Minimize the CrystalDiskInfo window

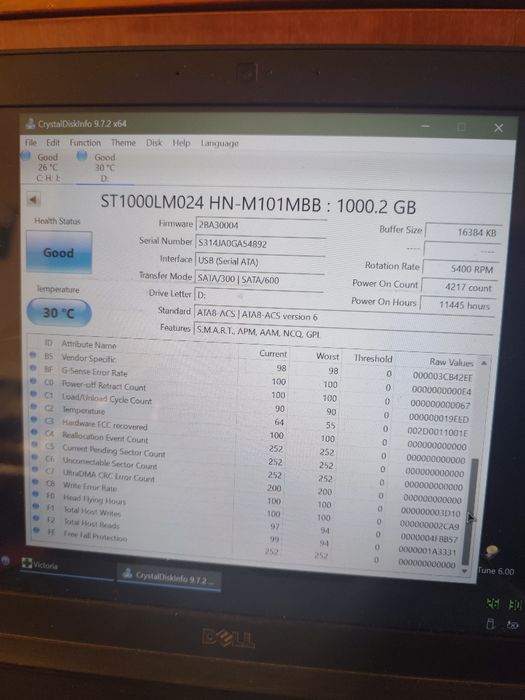[425, 126]
